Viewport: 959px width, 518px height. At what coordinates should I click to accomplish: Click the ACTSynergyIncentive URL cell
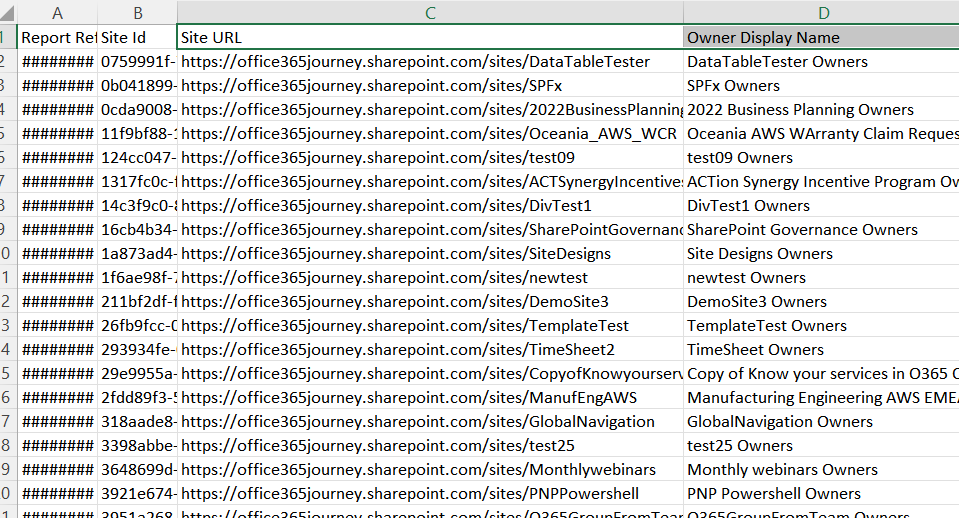430,182
